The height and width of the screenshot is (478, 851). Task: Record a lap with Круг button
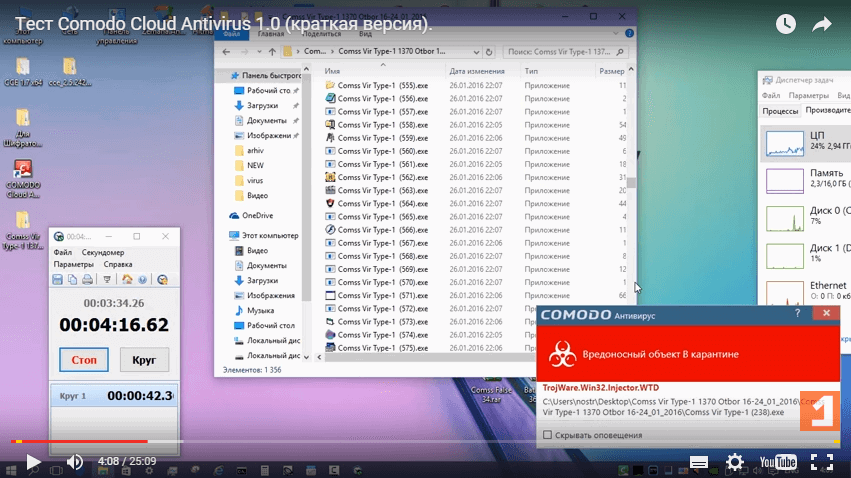pos(144,360)
